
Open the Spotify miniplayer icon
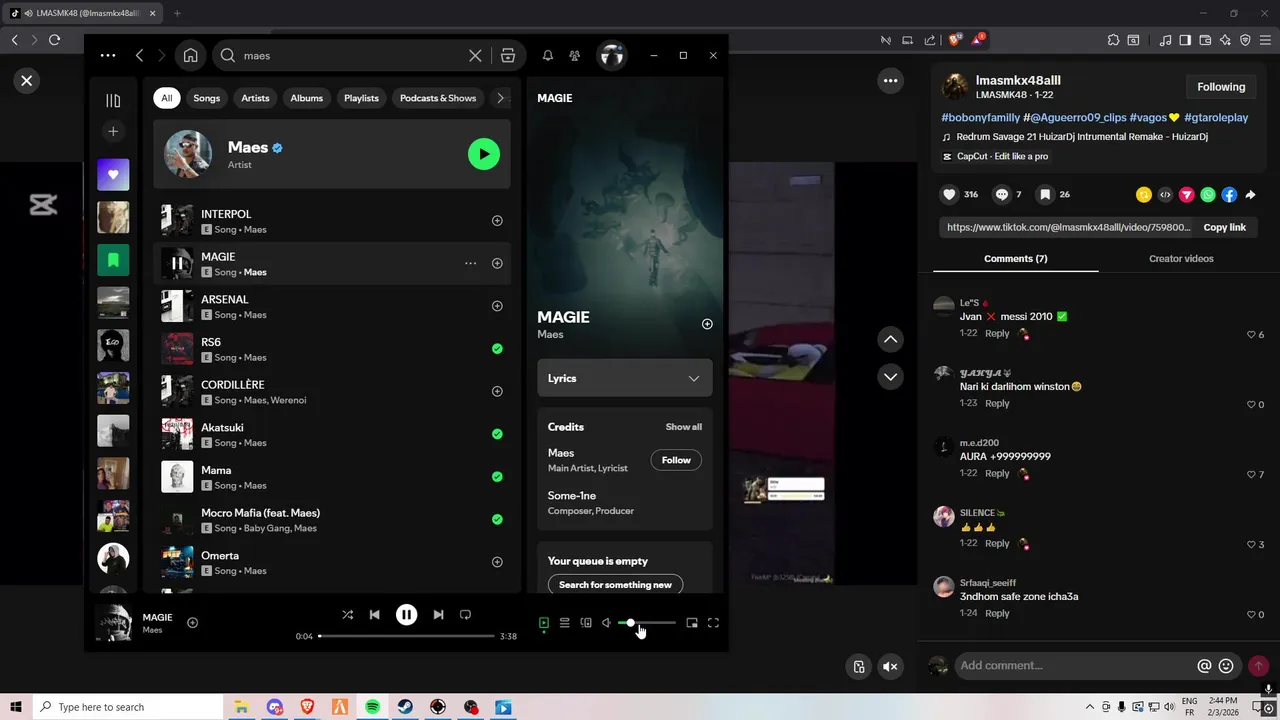pos(692,623)
